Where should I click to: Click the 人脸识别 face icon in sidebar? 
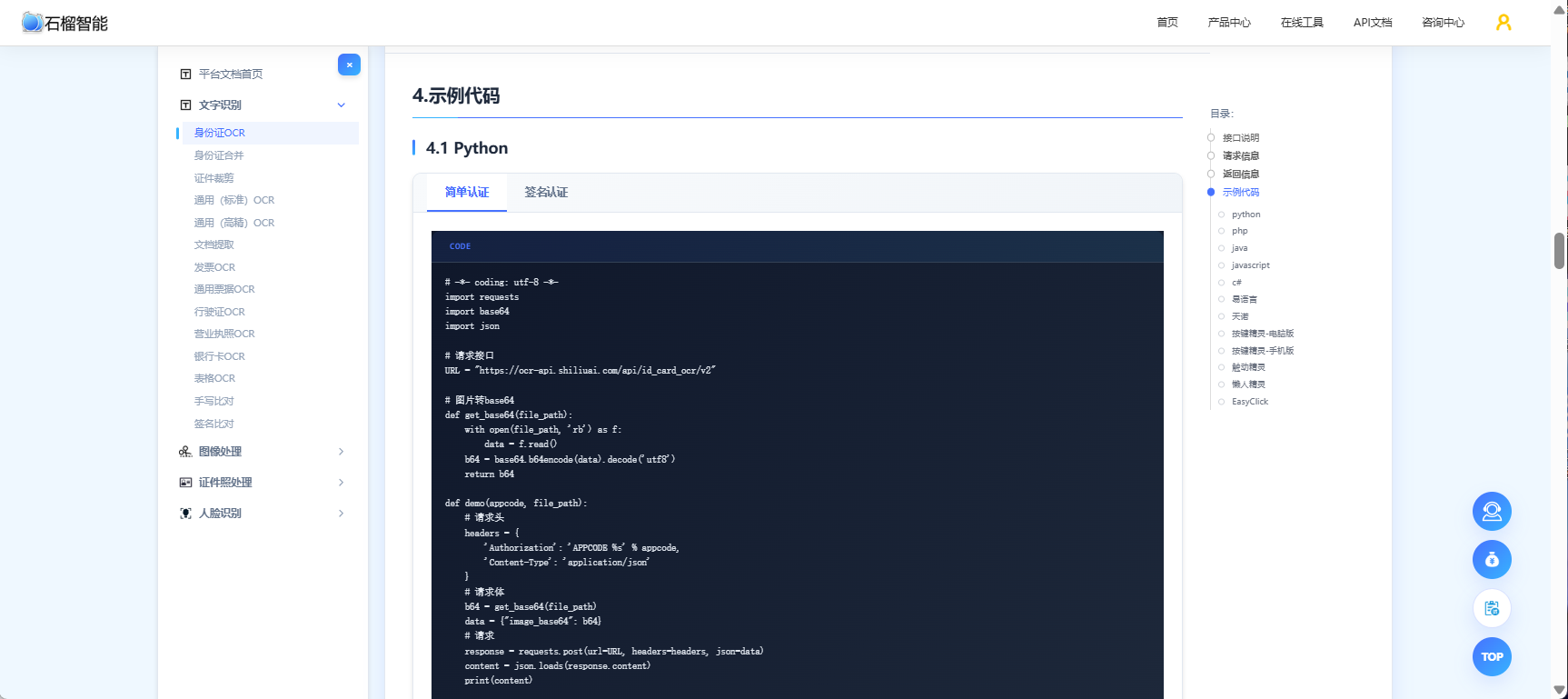click(185, 514)
